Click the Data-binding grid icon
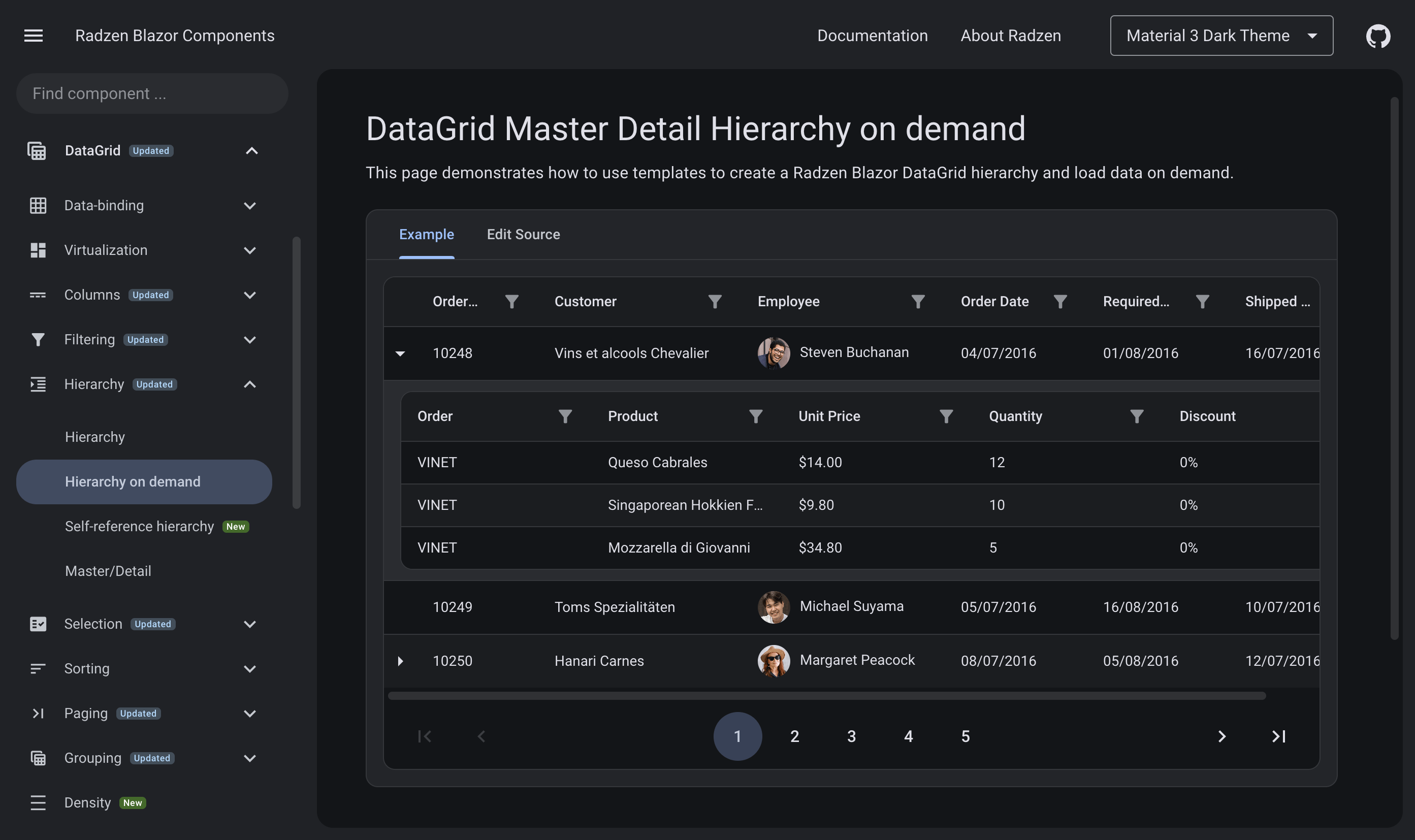The image size is (1415, 840). coord(38,206)
